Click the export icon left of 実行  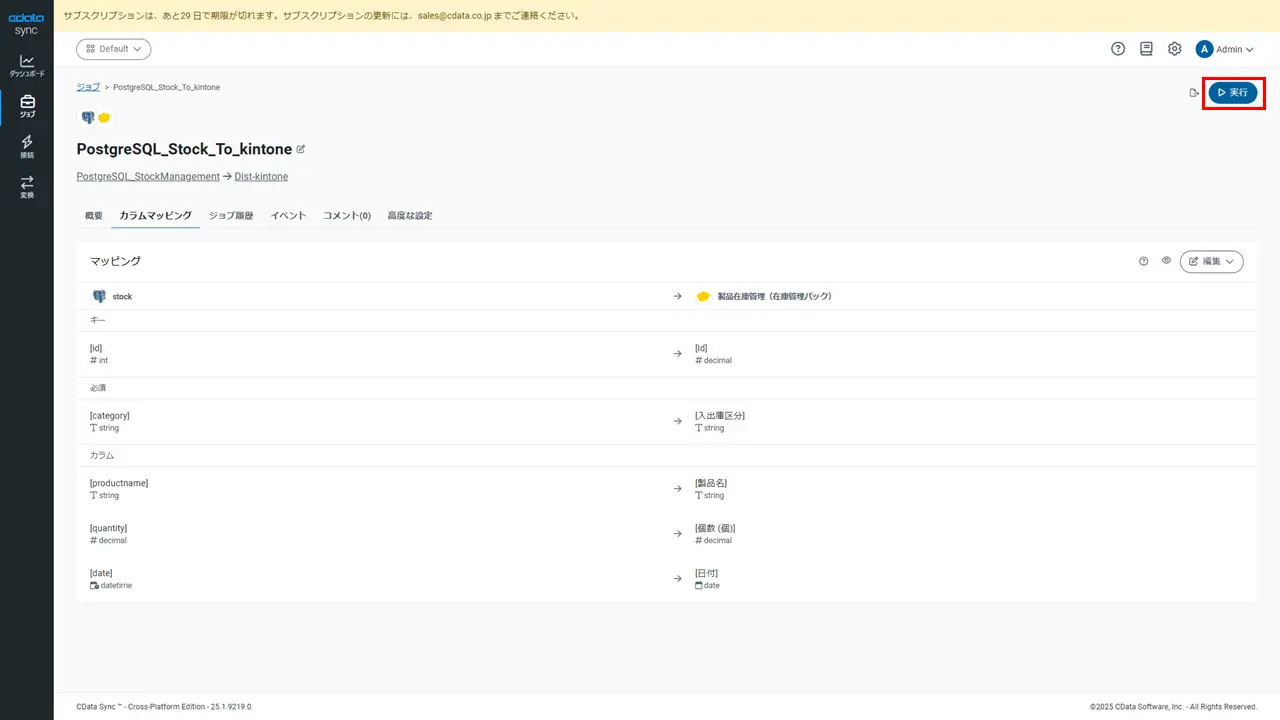point(1194,93)
